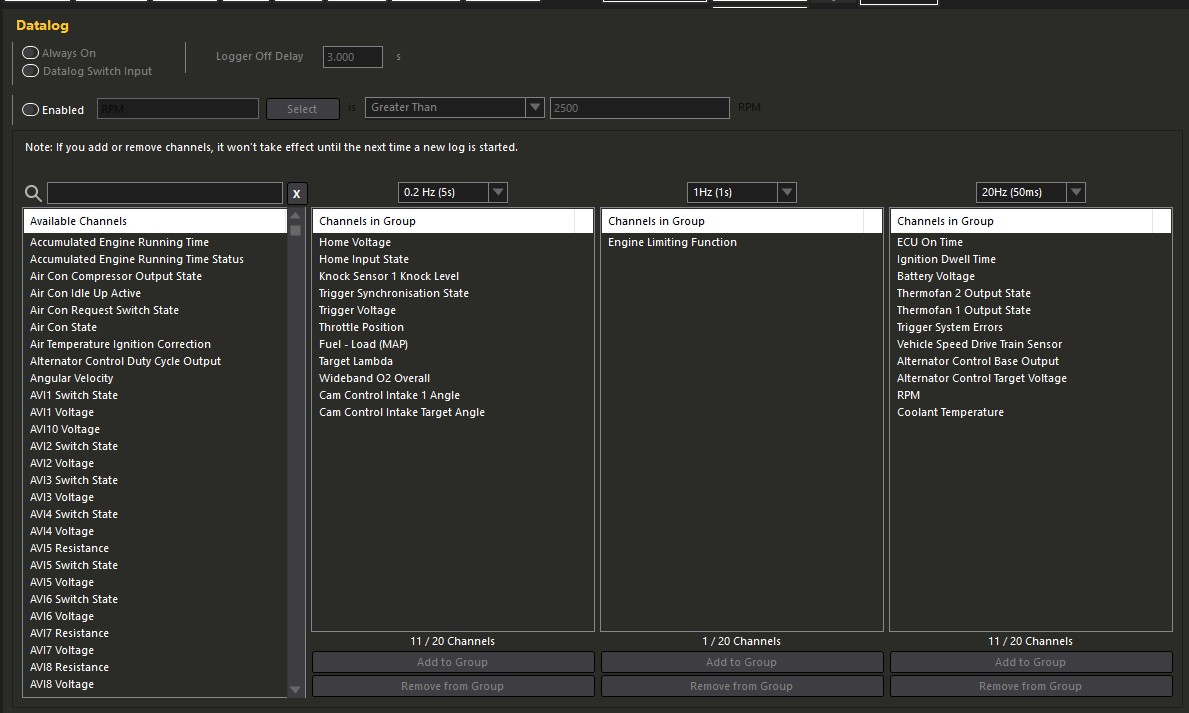The height and width of the screenshot is (713, 1189).
Task: Toggle the Enabled radio button
Action: tap(30, 110)
